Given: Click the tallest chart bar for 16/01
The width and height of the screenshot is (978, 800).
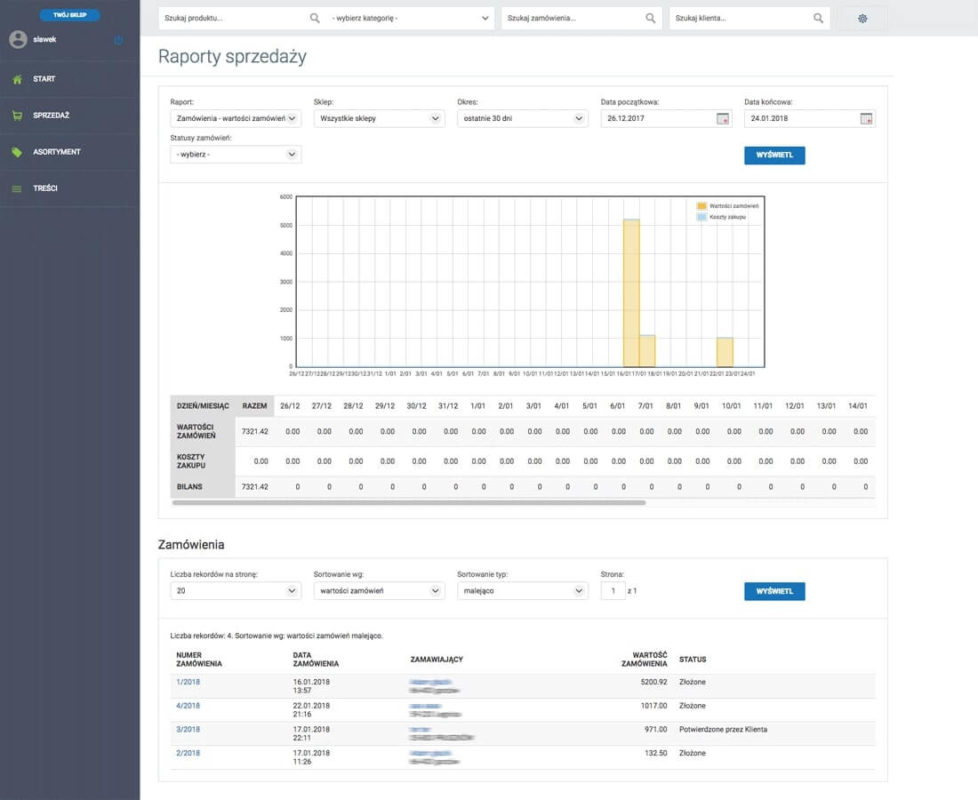Looking at the screenshot, I should (x=631, y=292).
